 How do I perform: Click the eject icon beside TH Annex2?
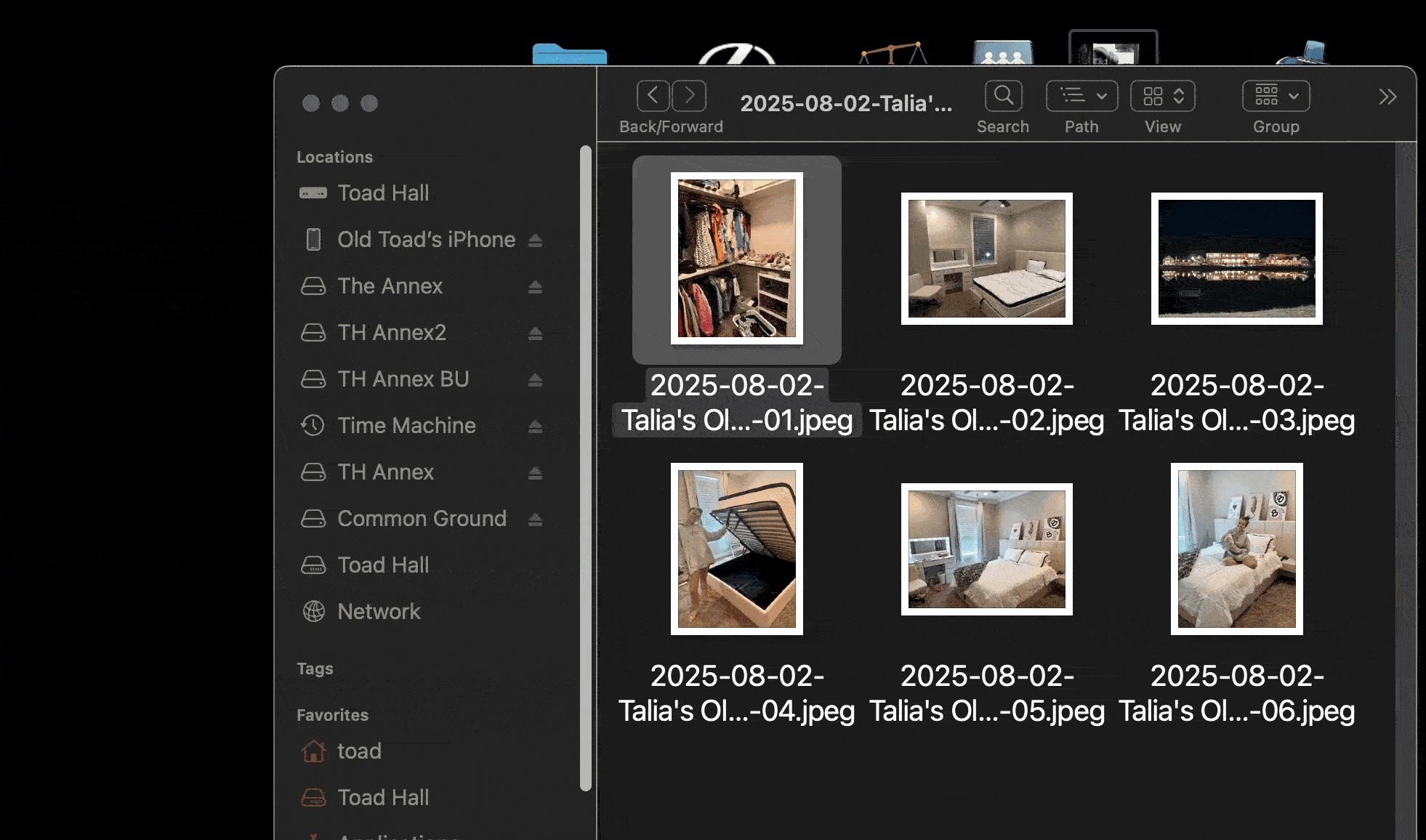(535, 333)
